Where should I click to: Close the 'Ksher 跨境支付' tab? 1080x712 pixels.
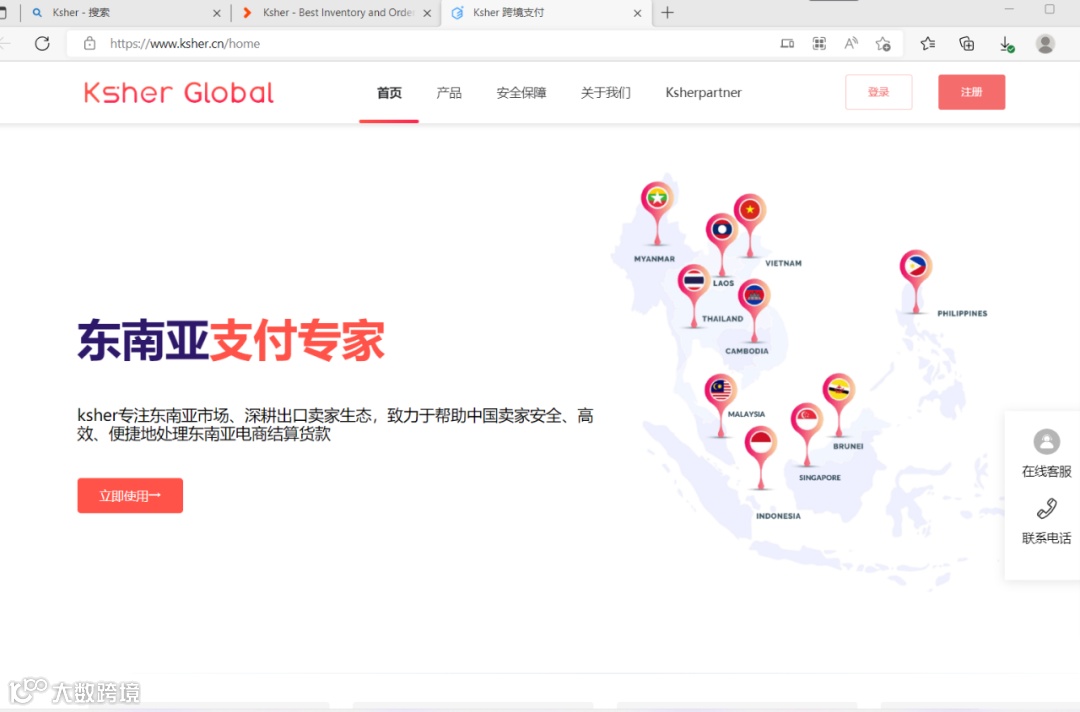[x=637, y=13]
